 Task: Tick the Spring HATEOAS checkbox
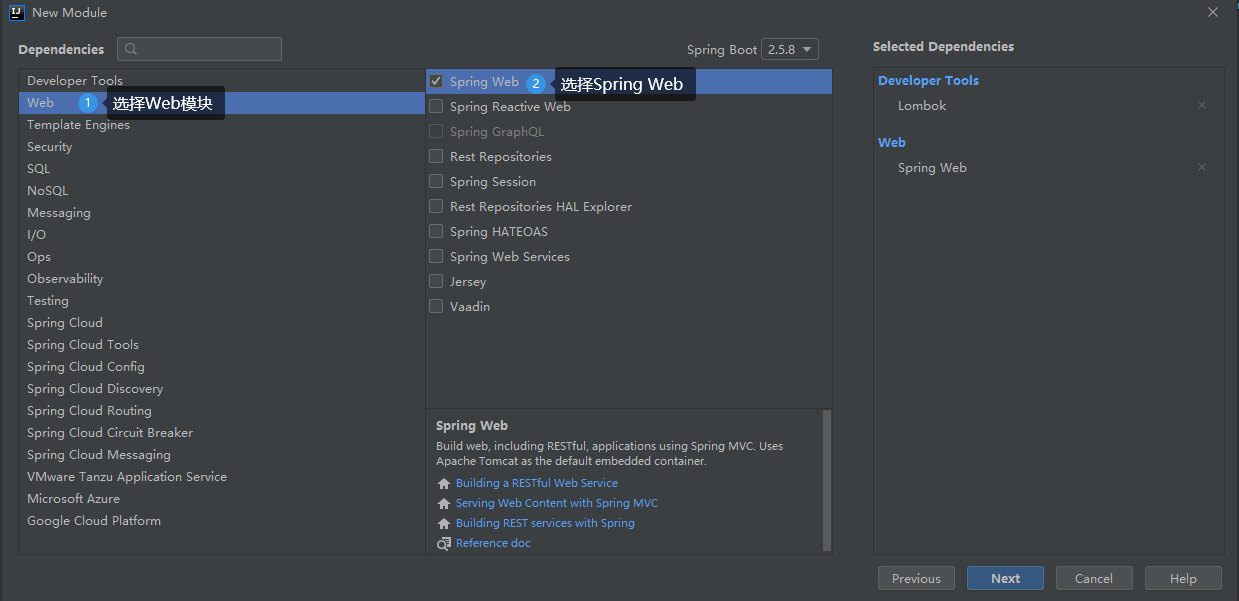(436, 231)
